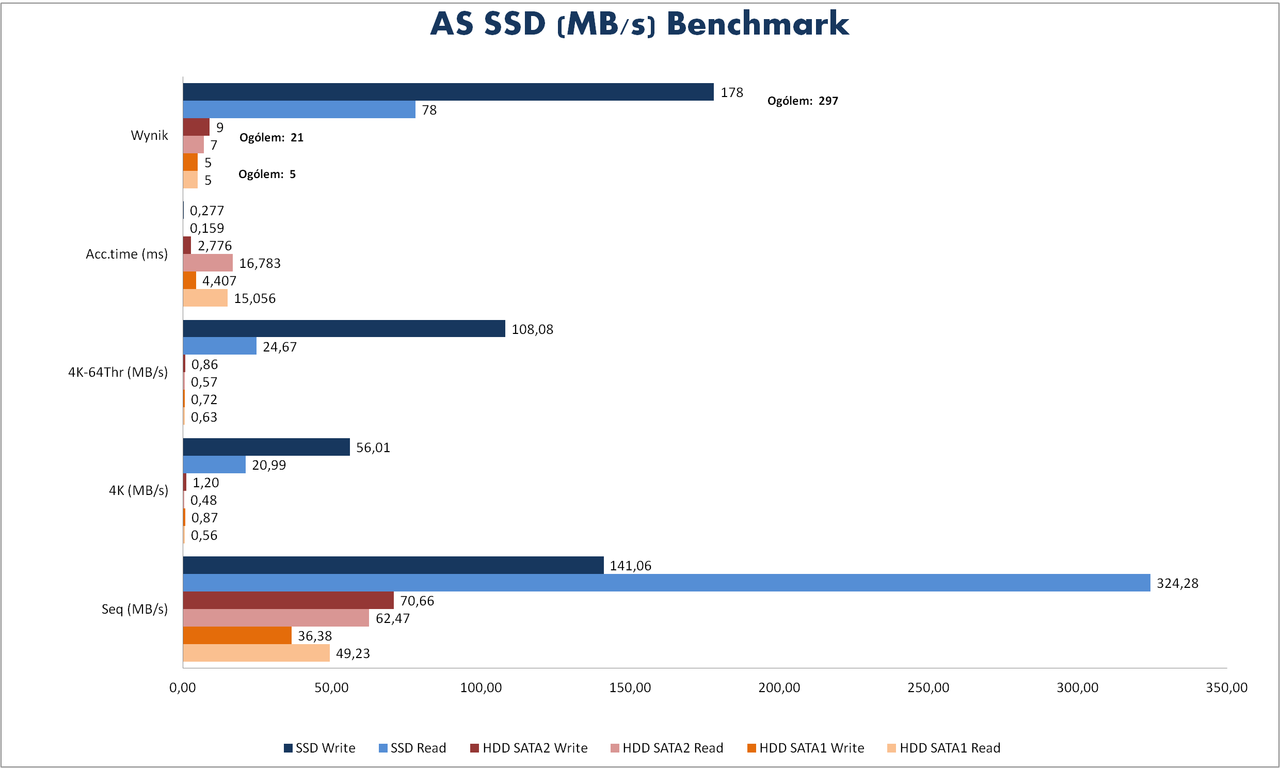Click the Acc.time bar labeled 16,783
Image resolution: width=1280 pixels, height=768 pixels.
click(208, 263)
